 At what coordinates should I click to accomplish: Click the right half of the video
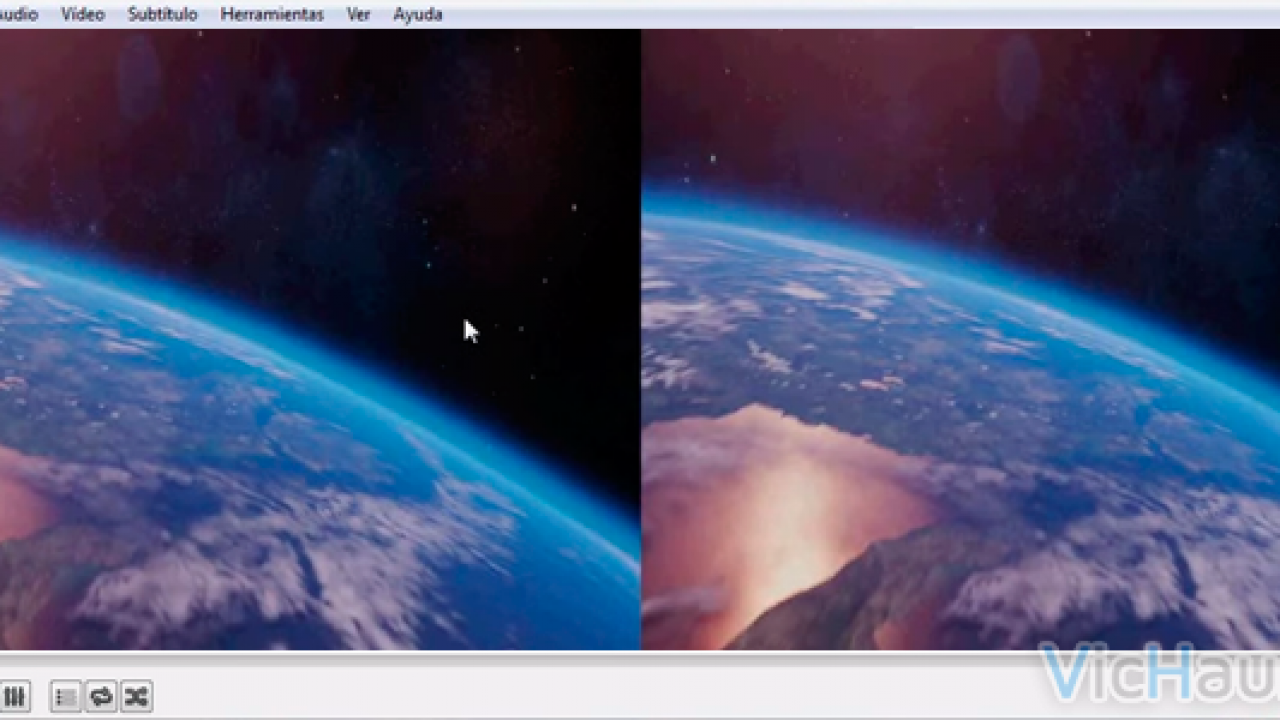click(x=961, y=339)
